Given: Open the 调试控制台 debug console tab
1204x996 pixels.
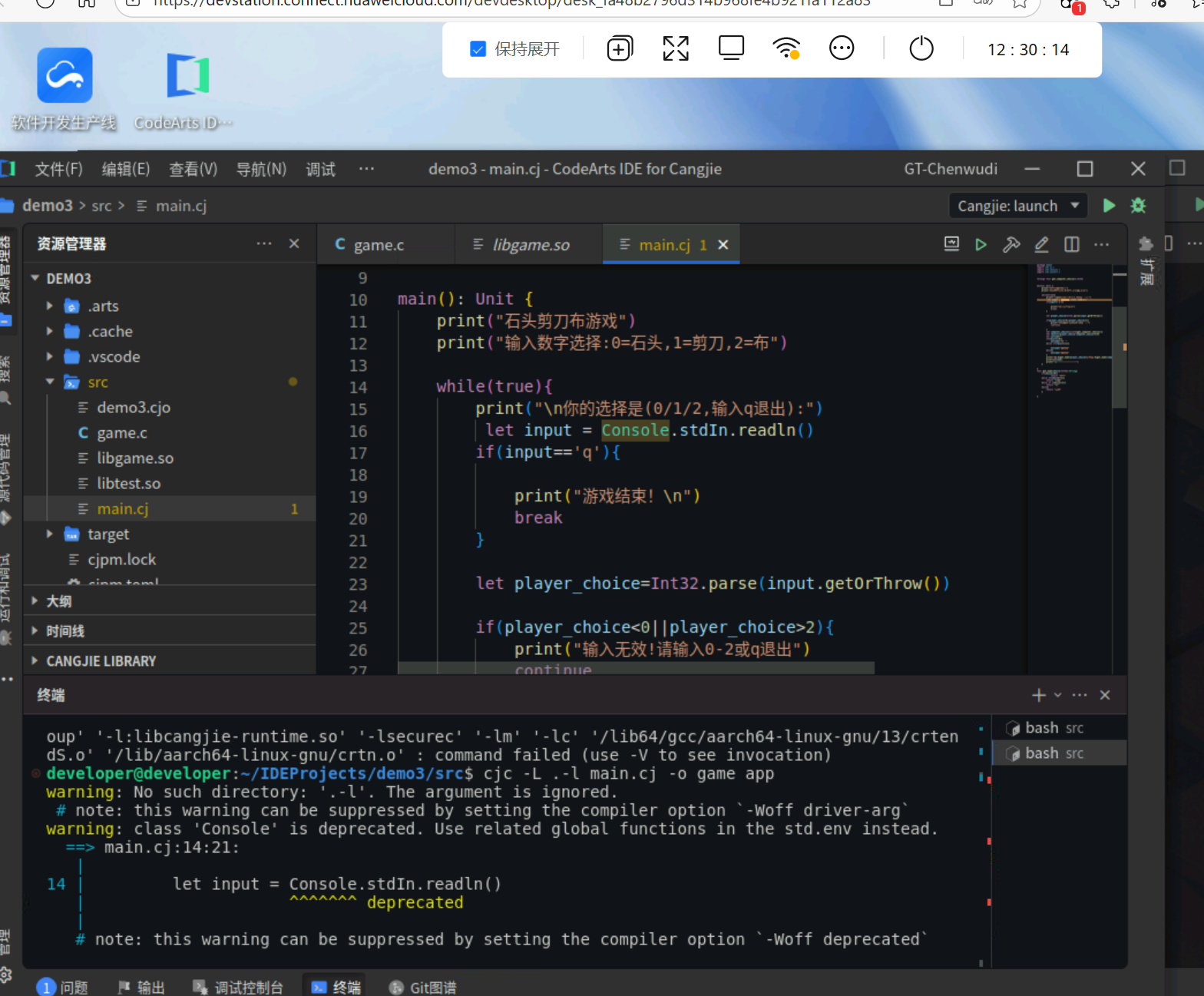Looking at the screenshot, I should [x=238, y=987].
